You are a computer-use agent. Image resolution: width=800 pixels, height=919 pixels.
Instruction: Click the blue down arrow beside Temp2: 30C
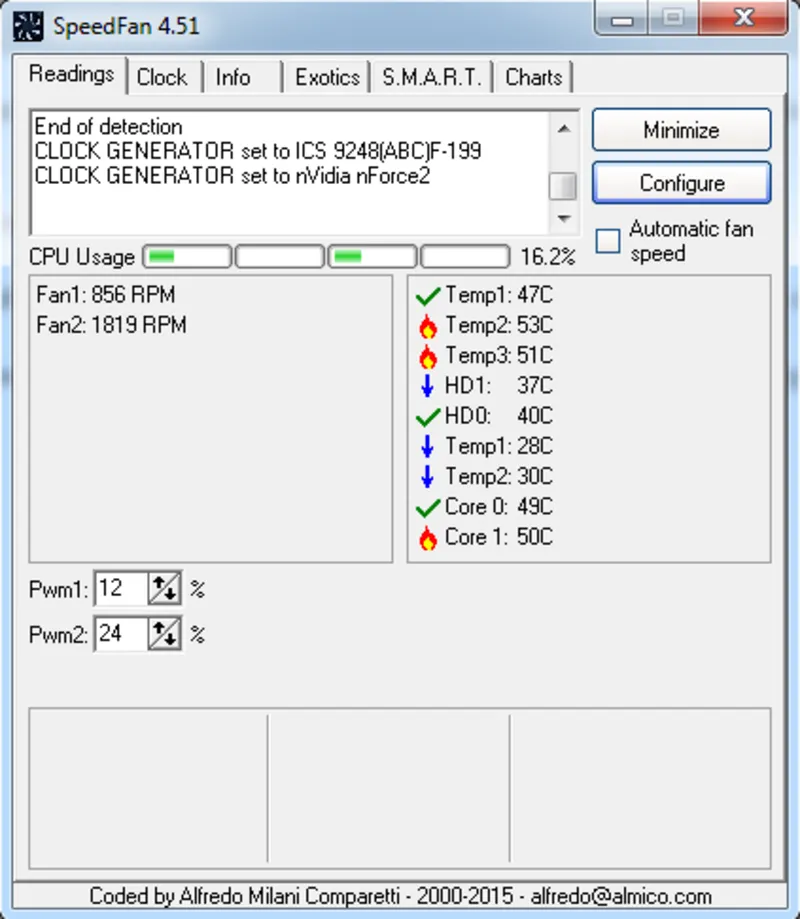tap(427, 476)
